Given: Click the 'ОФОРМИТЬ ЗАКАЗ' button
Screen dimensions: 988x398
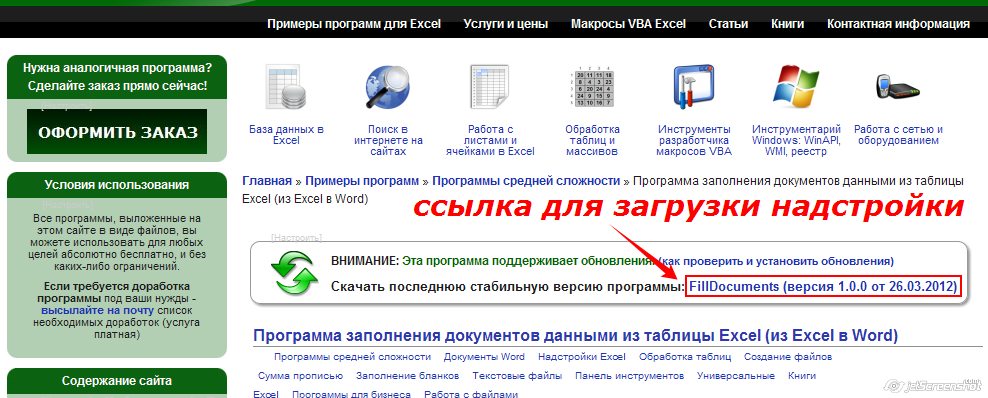Looking at the screenshot, I should coord(117,132).
